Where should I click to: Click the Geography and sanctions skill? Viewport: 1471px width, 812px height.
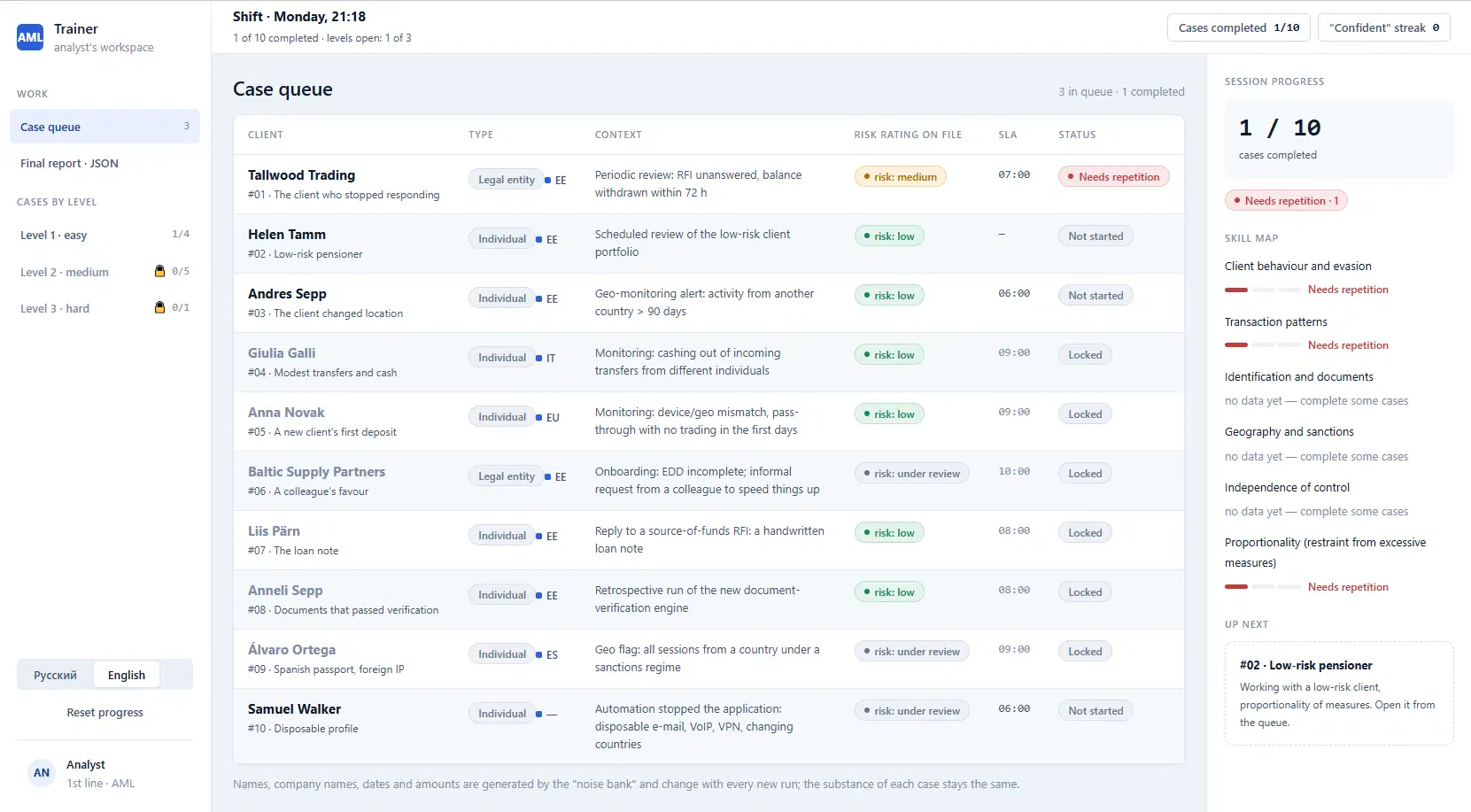(1289, 432)
